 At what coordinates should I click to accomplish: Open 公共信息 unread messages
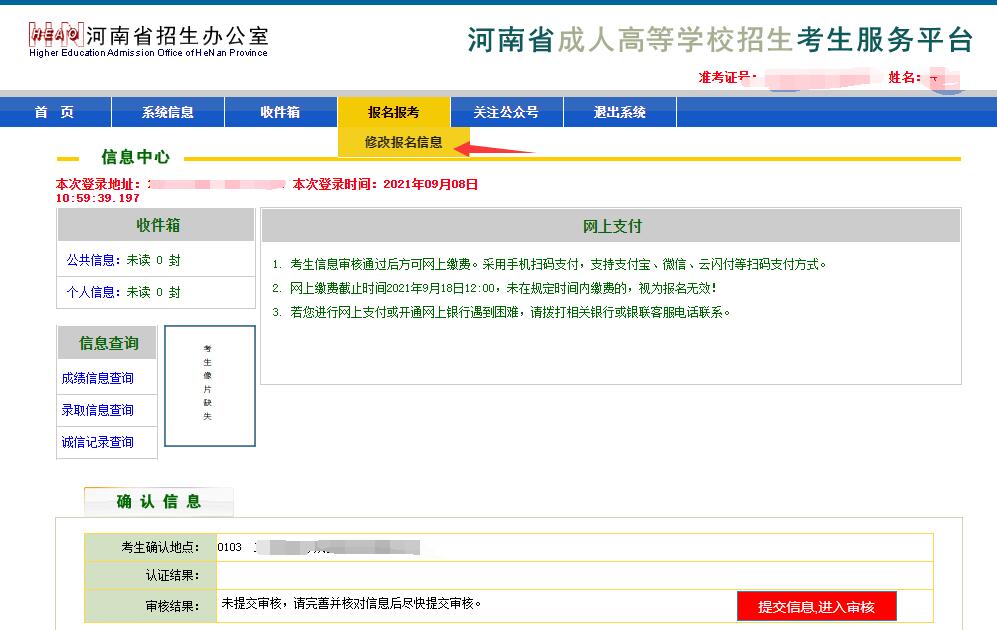point(122,260)
